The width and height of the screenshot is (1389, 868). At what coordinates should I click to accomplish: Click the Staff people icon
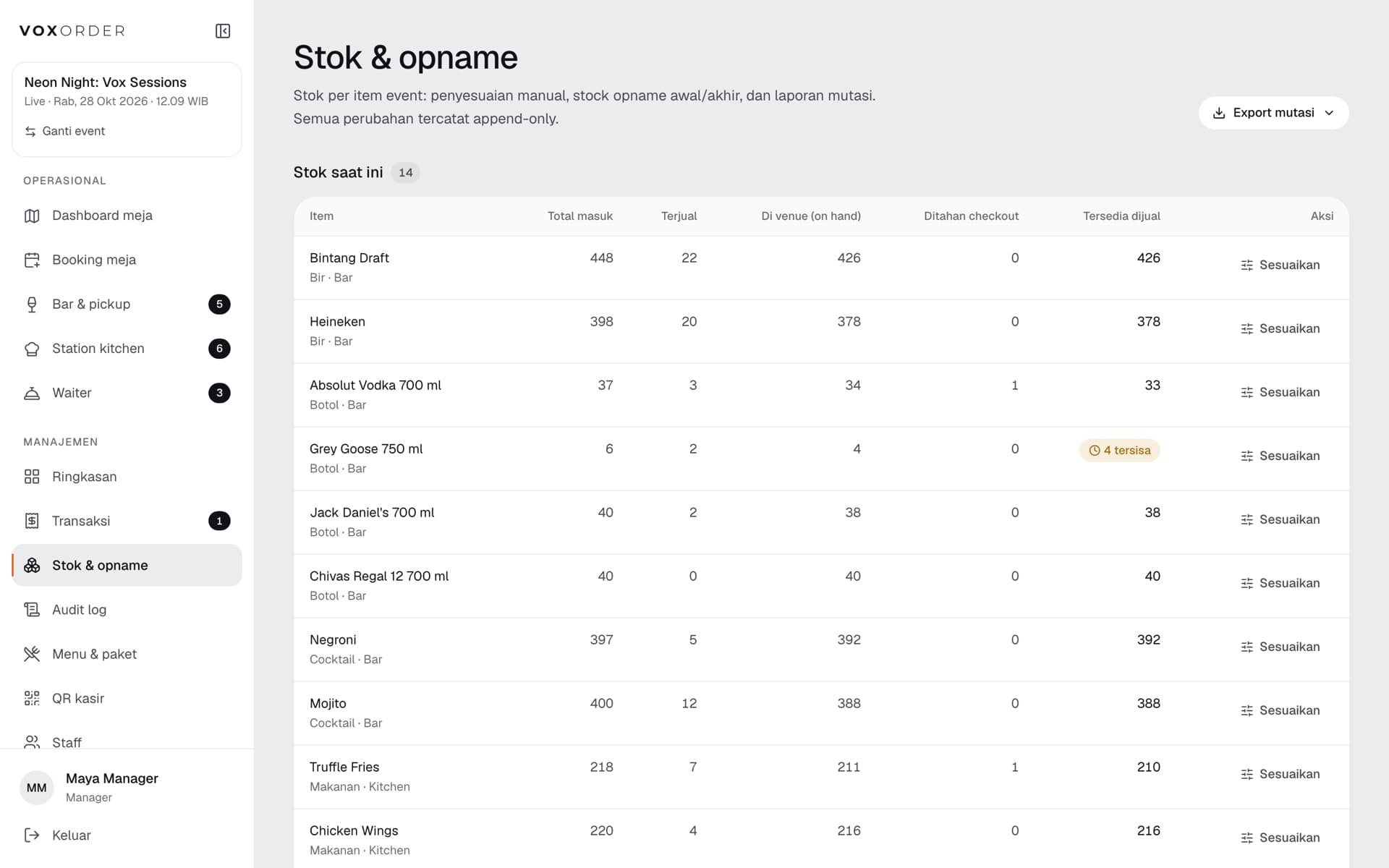click(32, 742)
